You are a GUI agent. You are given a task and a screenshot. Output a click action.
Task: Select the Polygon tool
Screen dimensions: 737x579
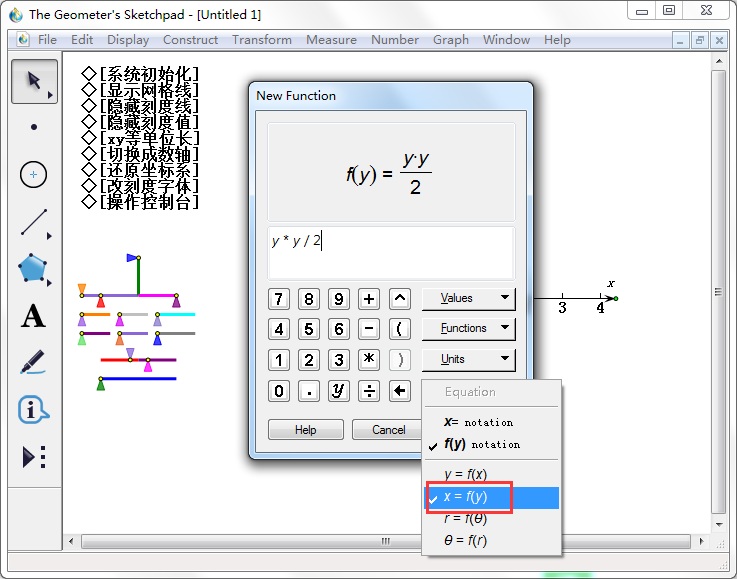[34, 268]
